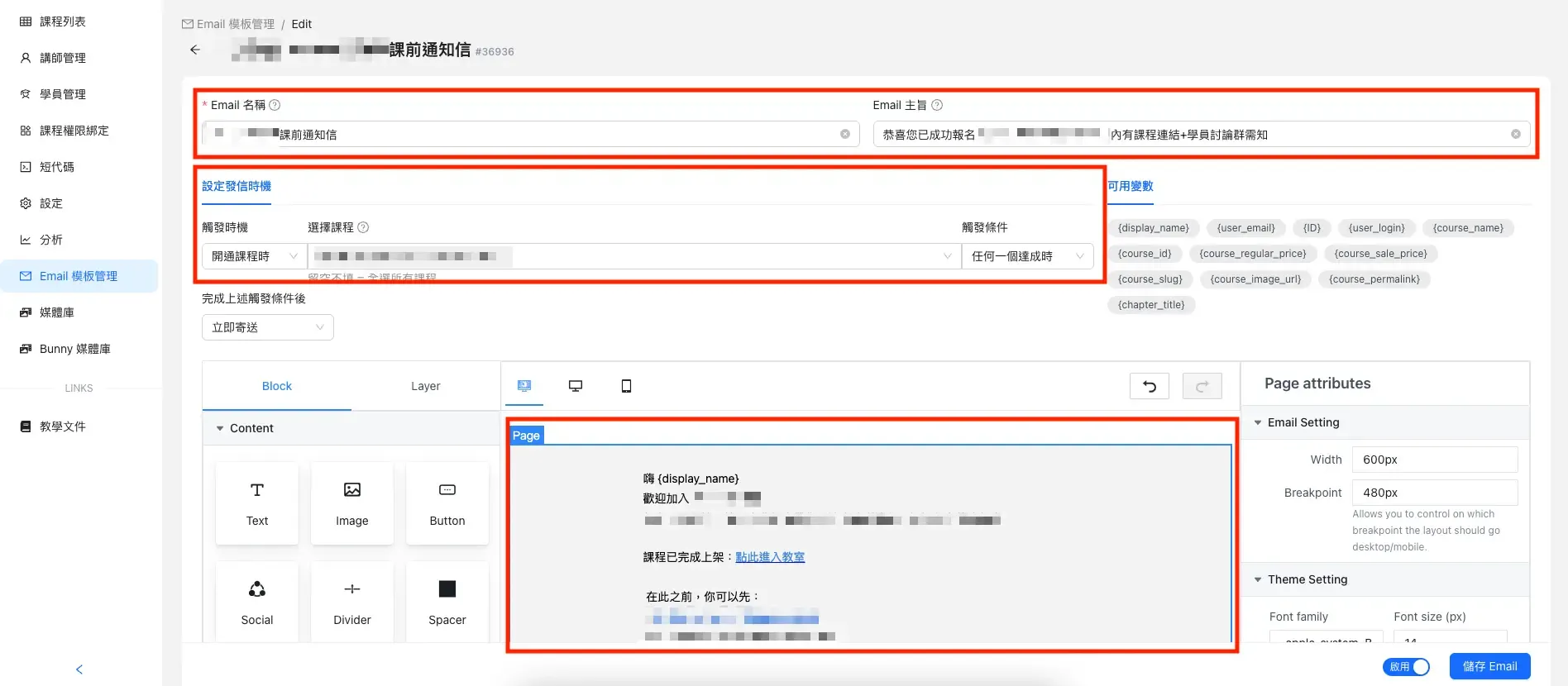Click the {course_permalink} variable tag
Image resolution: width=1568 pixels, height=686 pixels.
click(x=1374, y=279)
